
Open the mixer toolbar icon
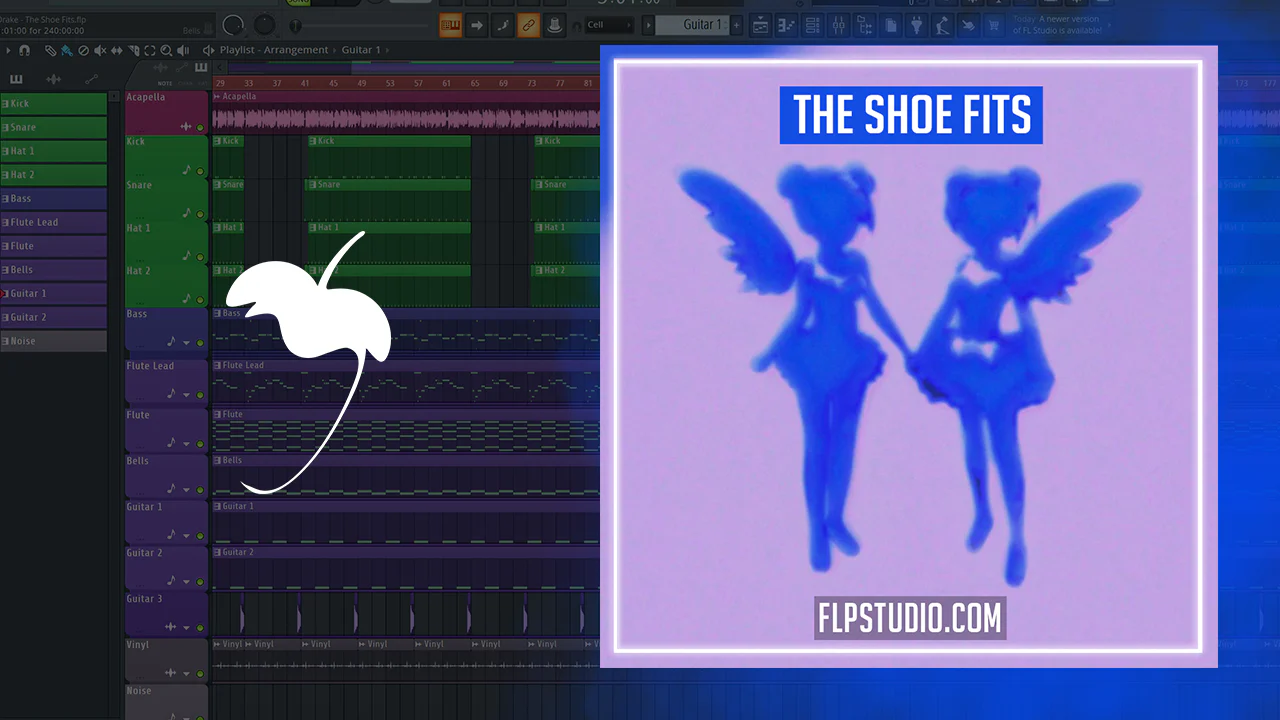point(838,25)
